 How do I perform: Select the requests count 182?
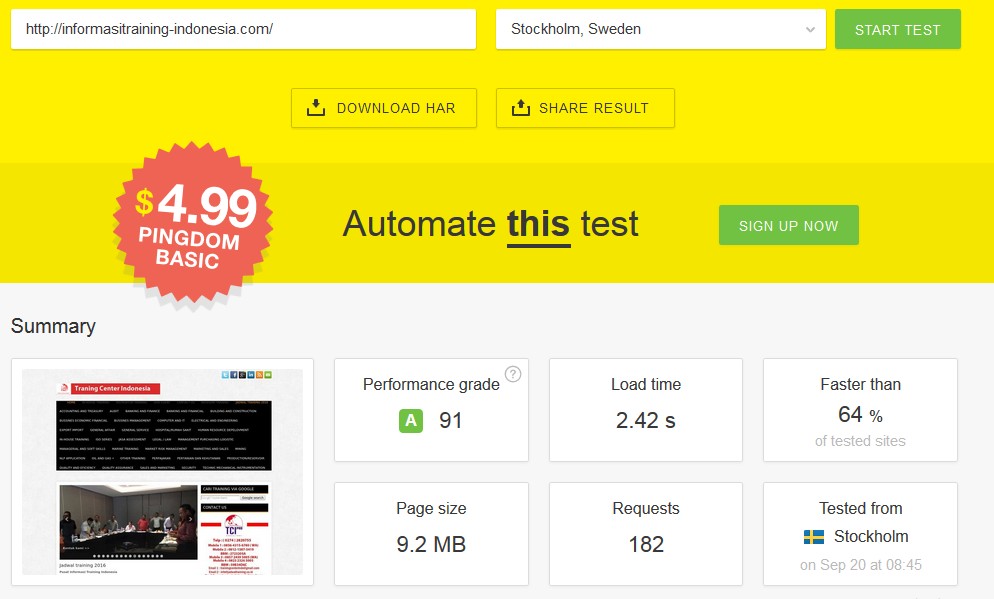click(x=646, y=544)
